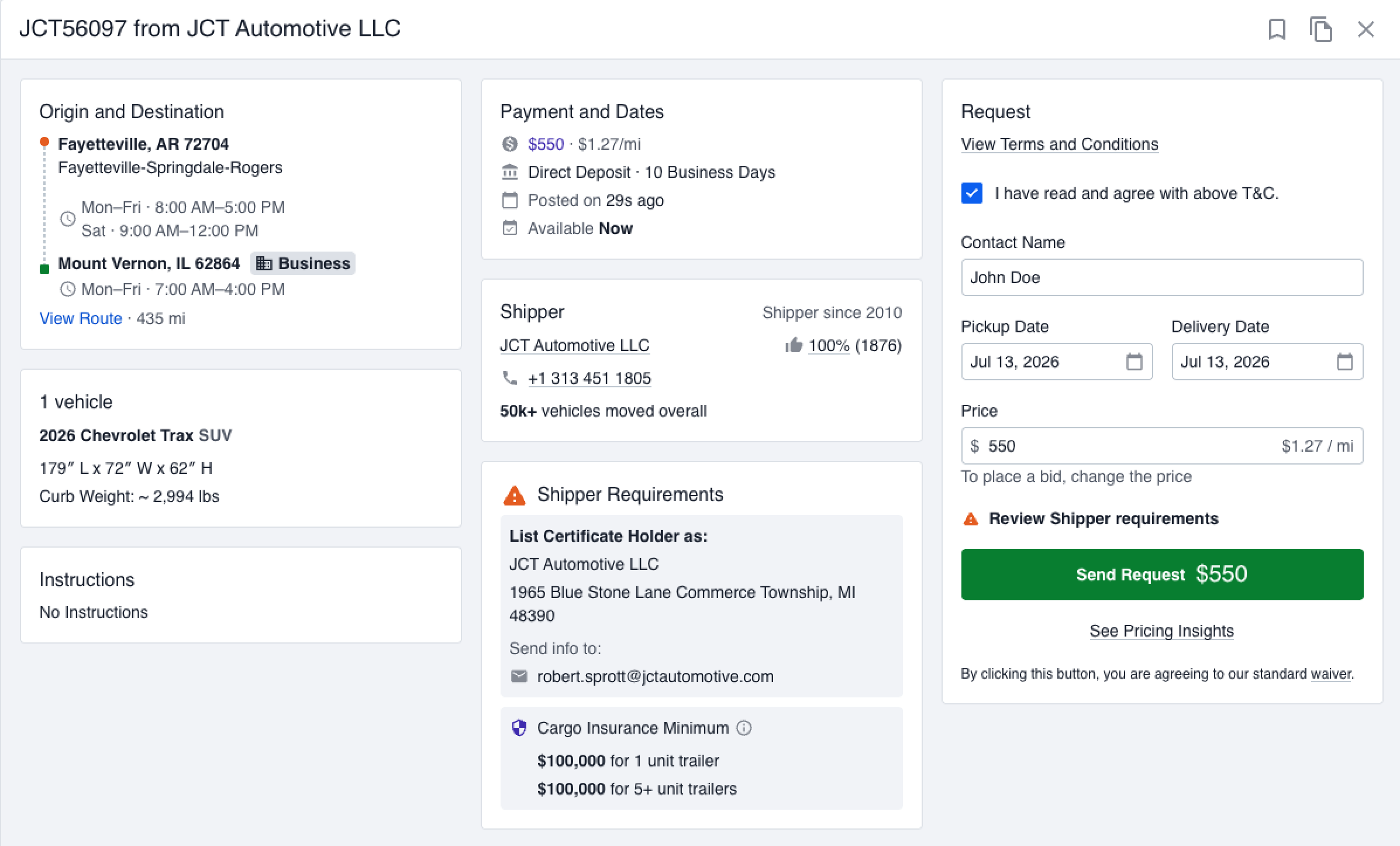
Task: Click the green destination marker for Mount Vernon
Action: 44,269
